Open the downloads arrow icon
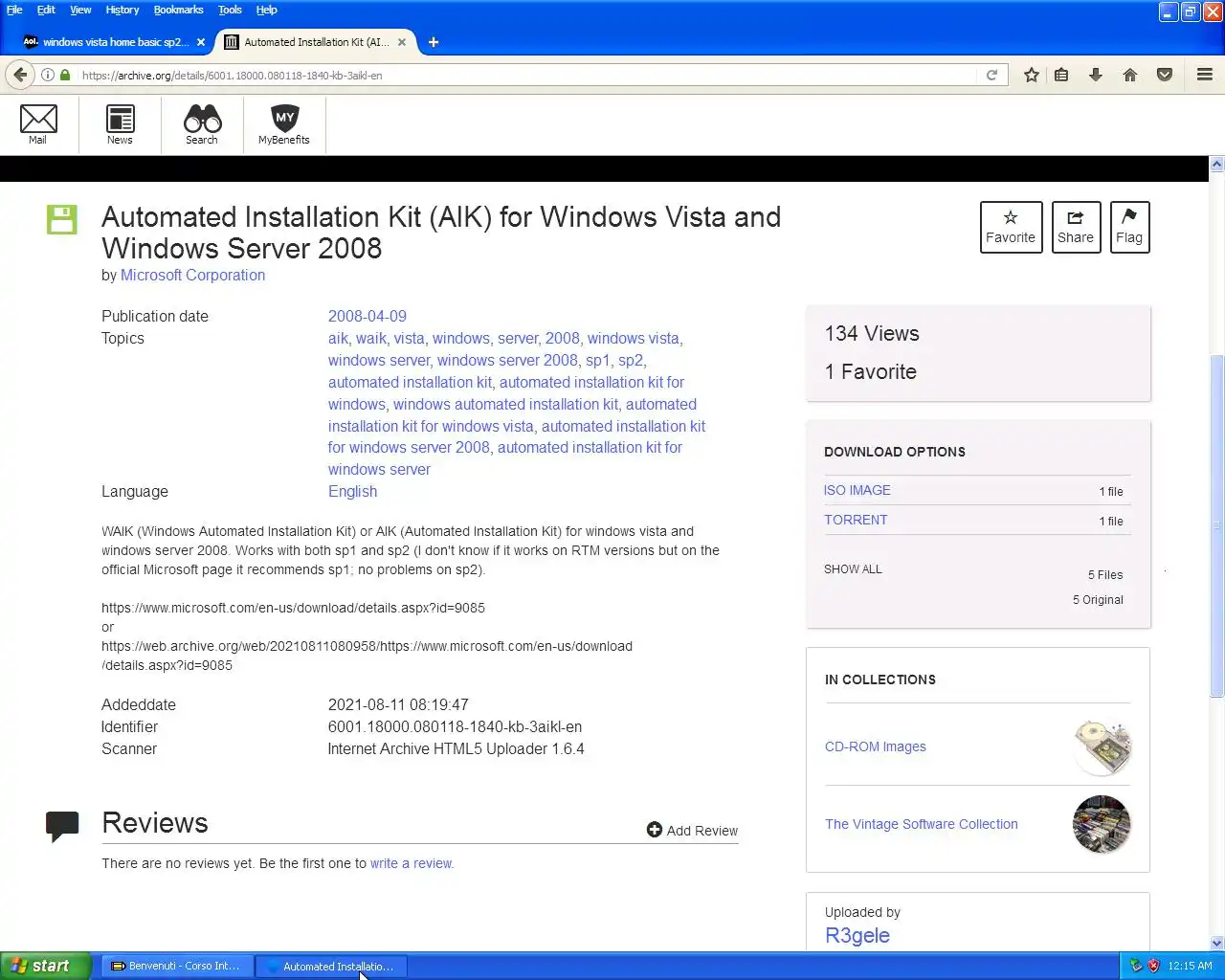 point(1096,75)
